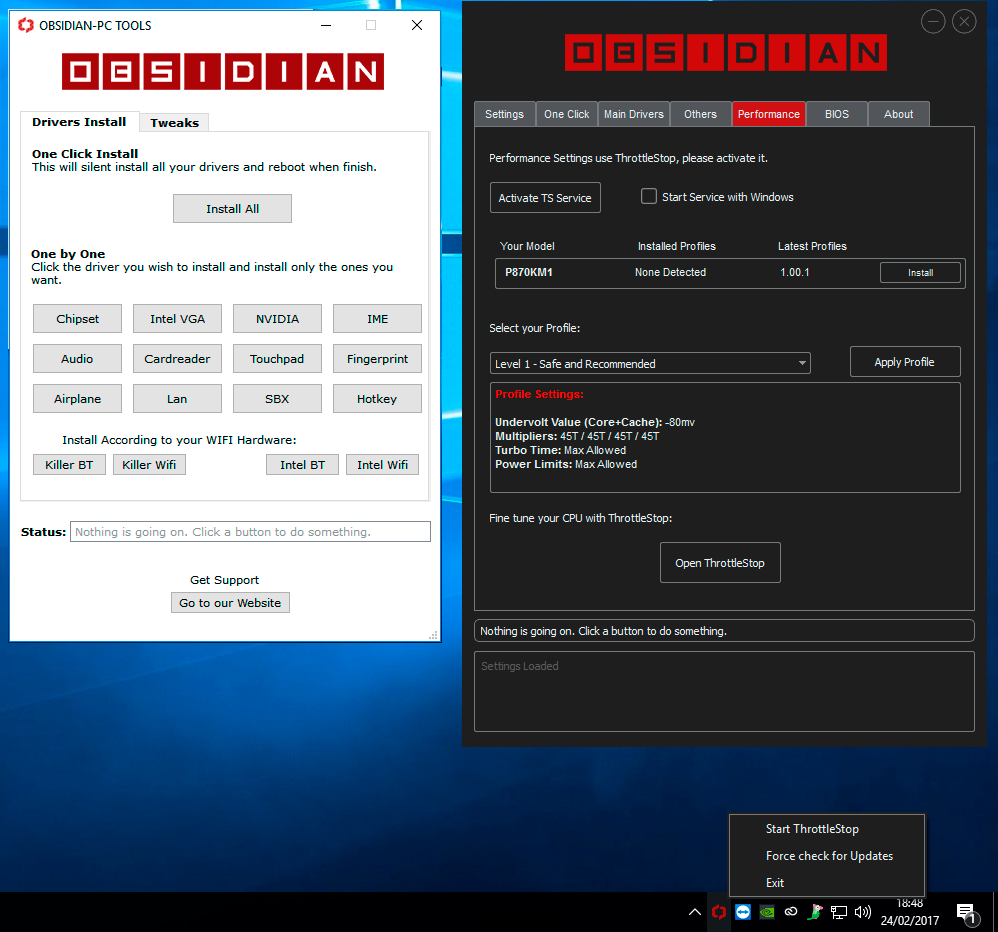Click the Obsidian logo icon in title bar

[x=25, y=25]
